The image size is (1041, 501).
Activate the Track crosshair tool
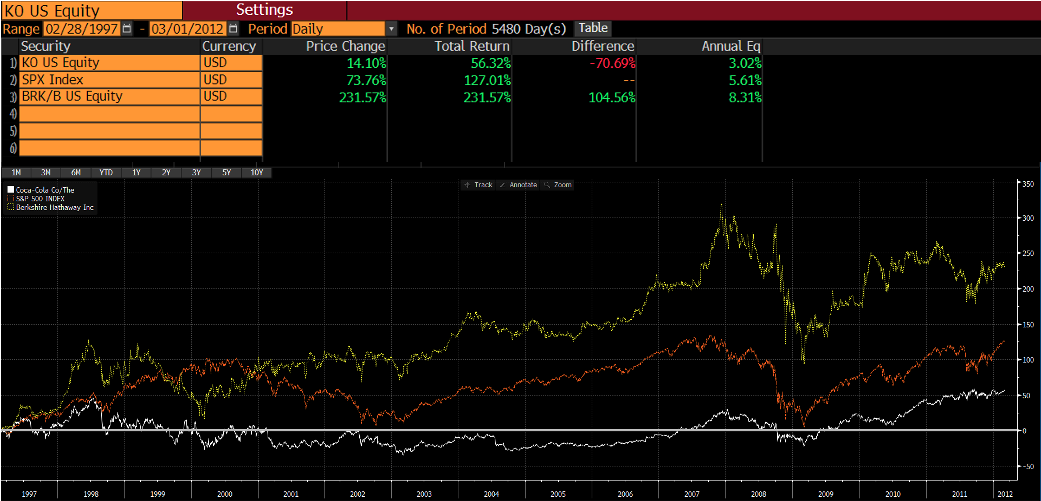[x=478, y=185]
